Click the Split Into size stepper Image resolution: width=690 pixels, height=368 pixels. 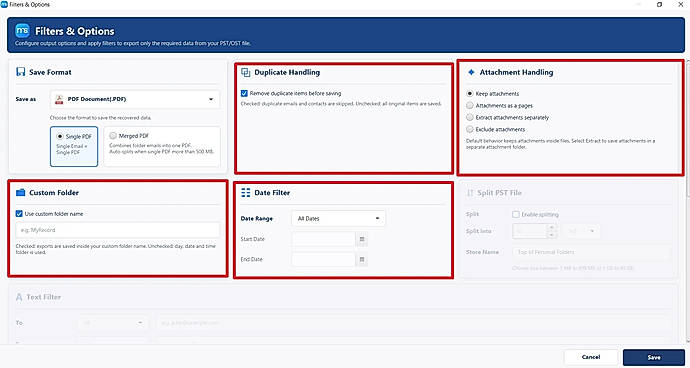click(551, 231)
